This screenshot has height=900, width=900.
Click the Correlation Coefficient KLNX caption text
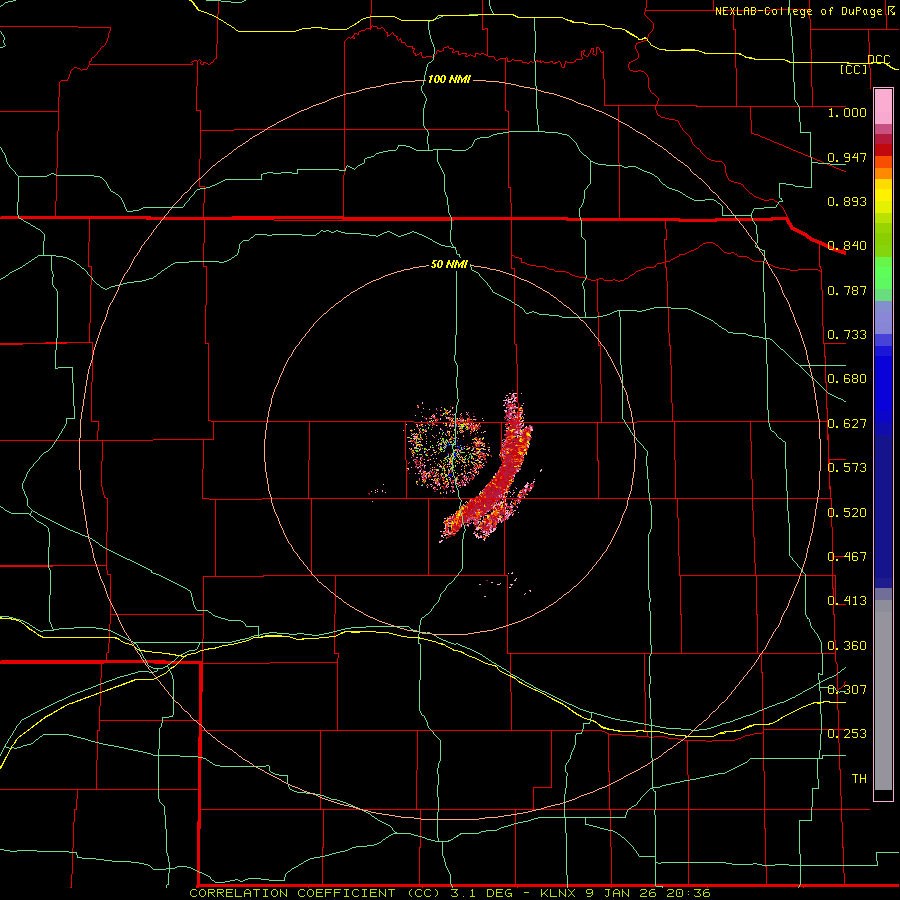click(449, 893)
